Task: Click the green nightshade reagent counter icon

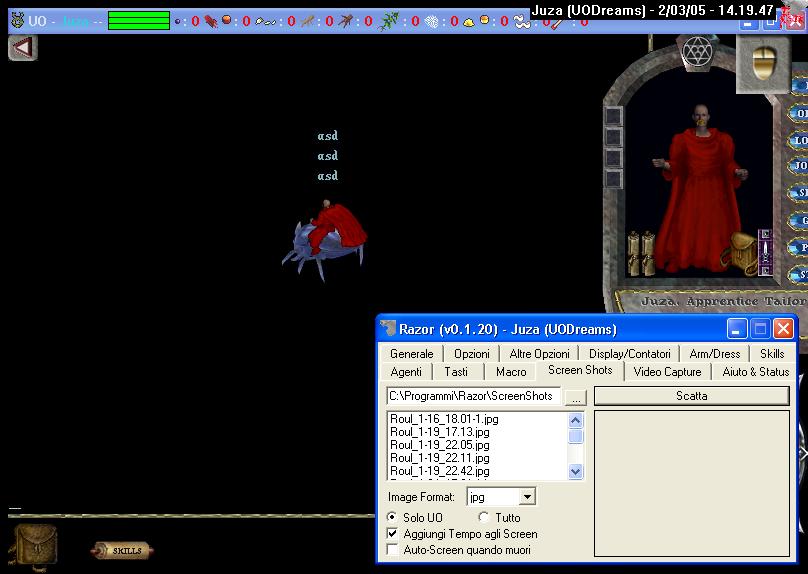Action: pos(388,22)
